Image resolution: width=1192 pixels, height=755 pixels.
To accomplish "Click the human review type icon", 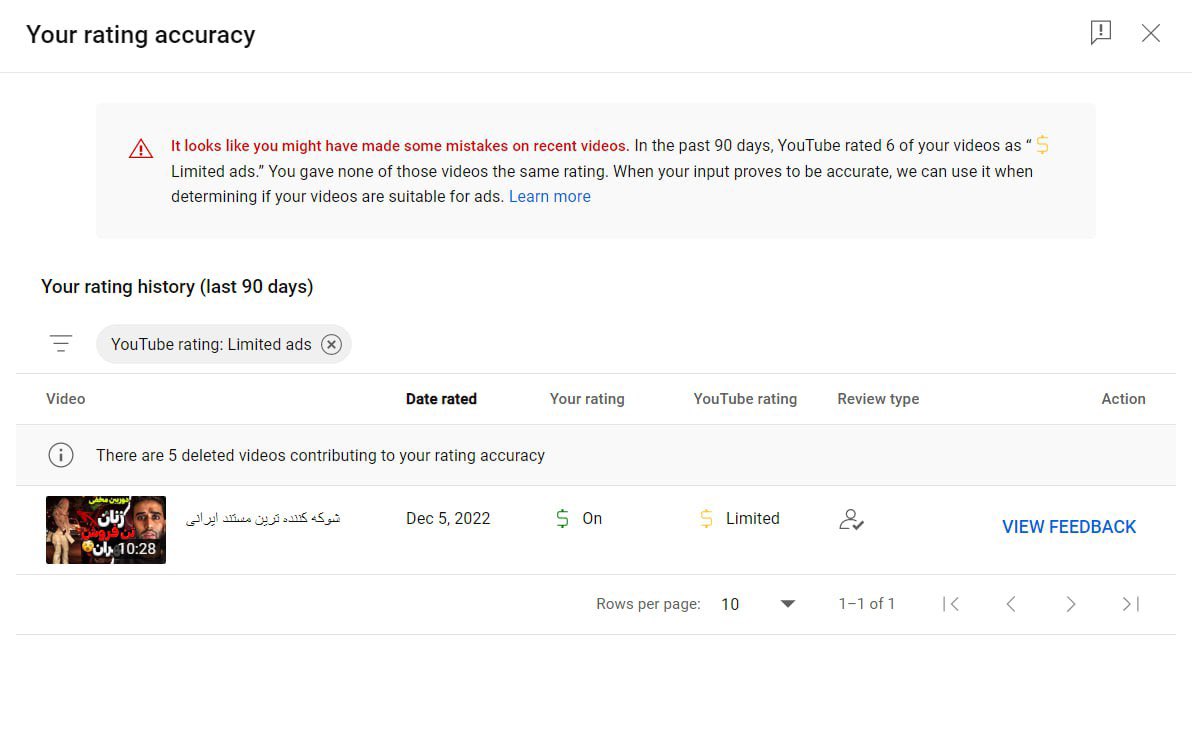I will [851, 519].
